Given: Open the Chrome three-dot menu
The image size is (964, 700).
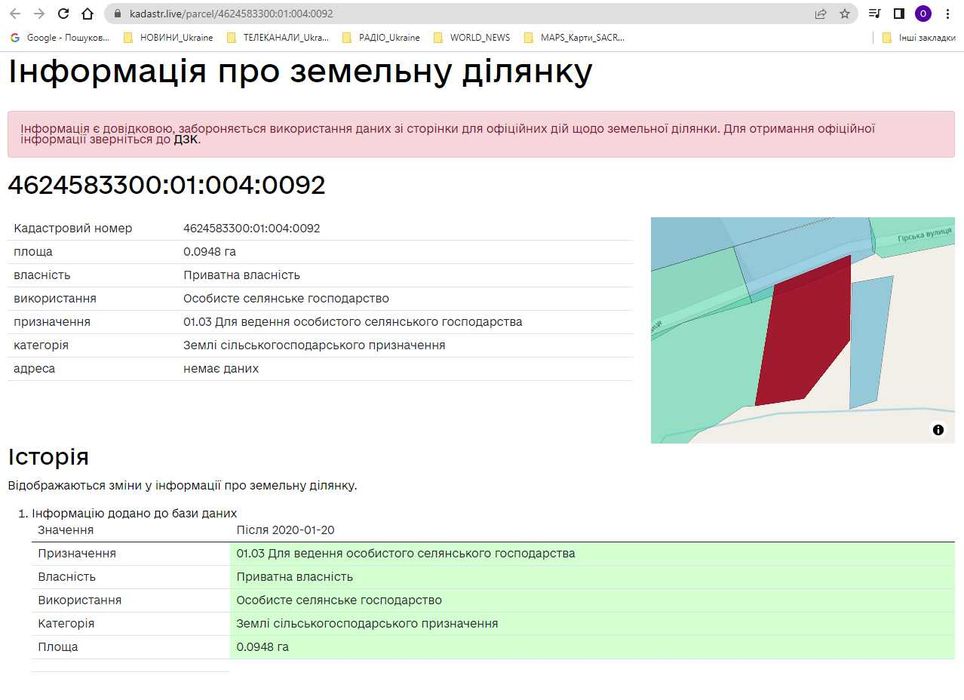Looking at the screenshot, I should click(x=947, y=14).
